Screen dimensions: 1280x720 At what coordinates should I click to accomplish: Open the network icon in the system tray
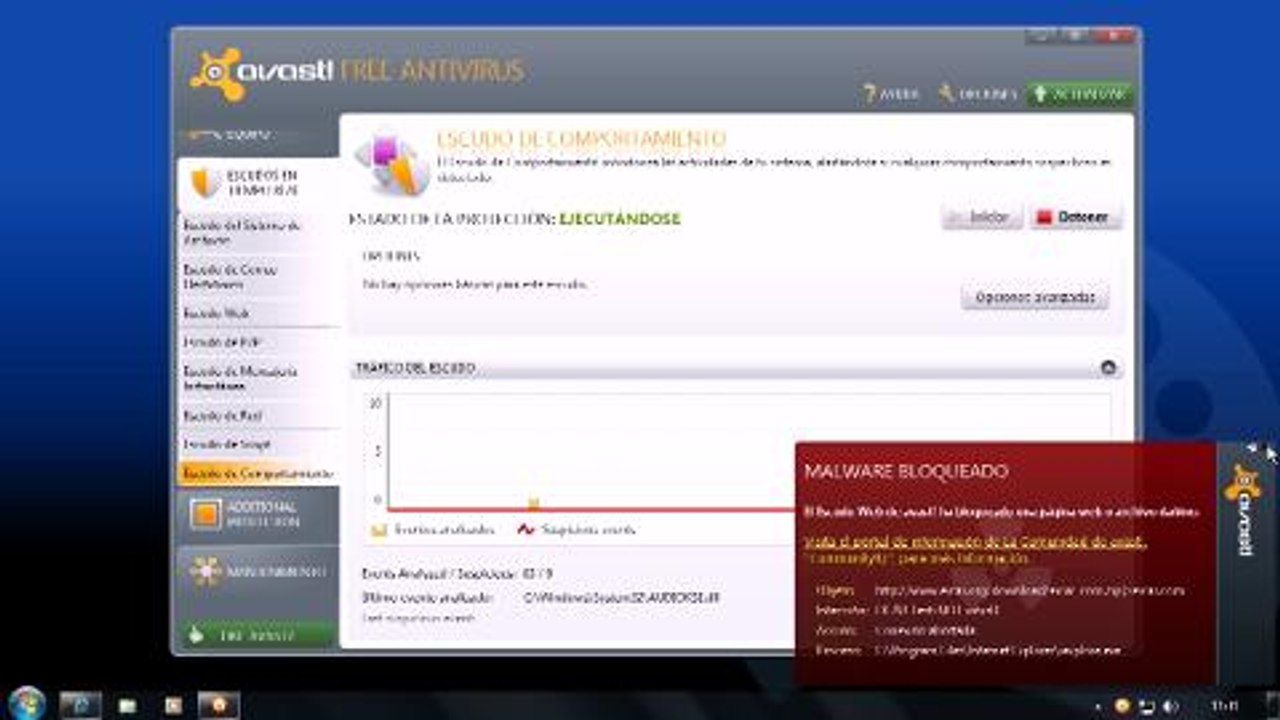pyautogui.click(x=1148, y=706)
